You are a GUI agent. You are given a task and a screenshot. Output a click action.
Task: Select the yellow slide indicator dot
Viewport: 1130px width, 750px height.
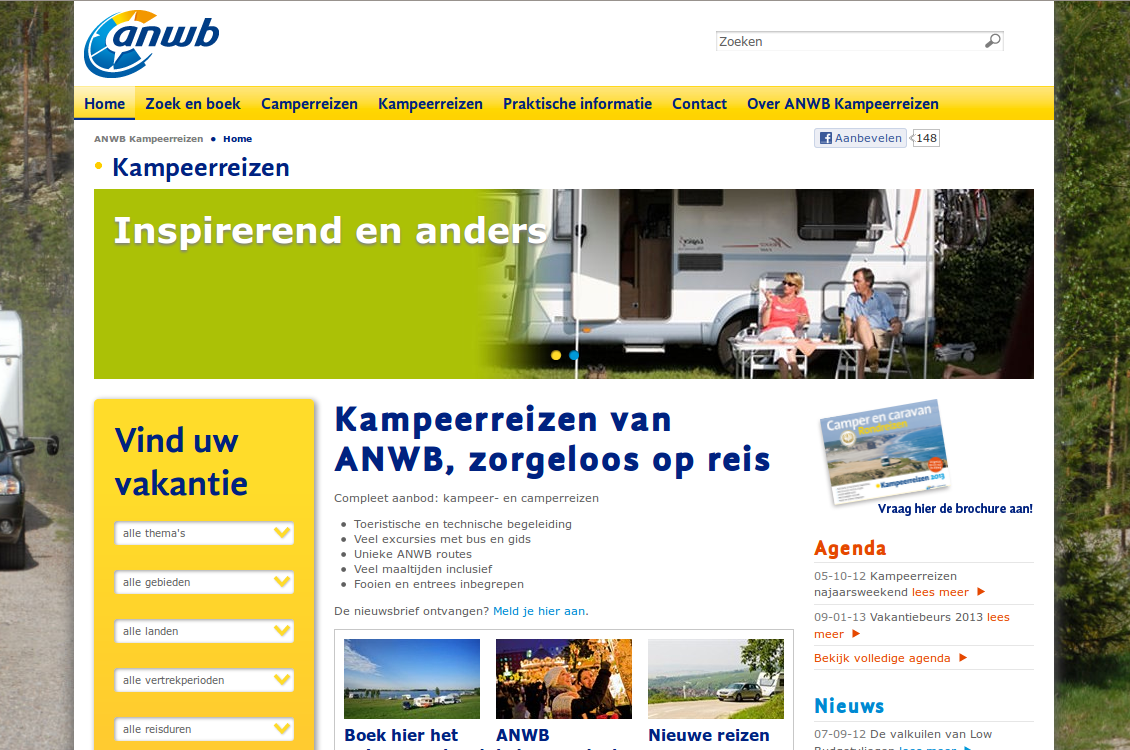click(x=556, y=355)
